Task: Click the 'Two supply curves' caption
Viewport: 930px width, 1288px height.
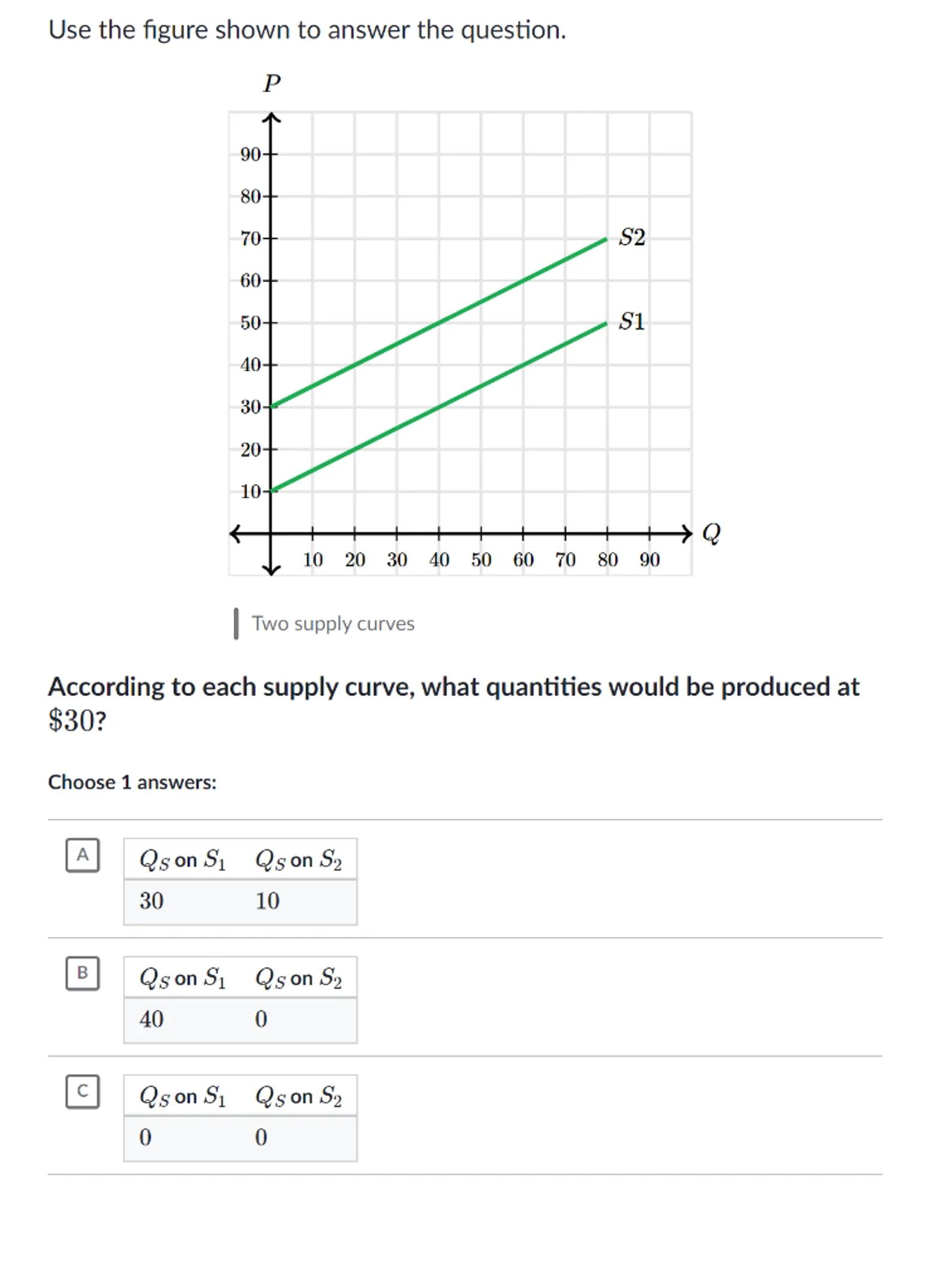Action: pos(333,624)
